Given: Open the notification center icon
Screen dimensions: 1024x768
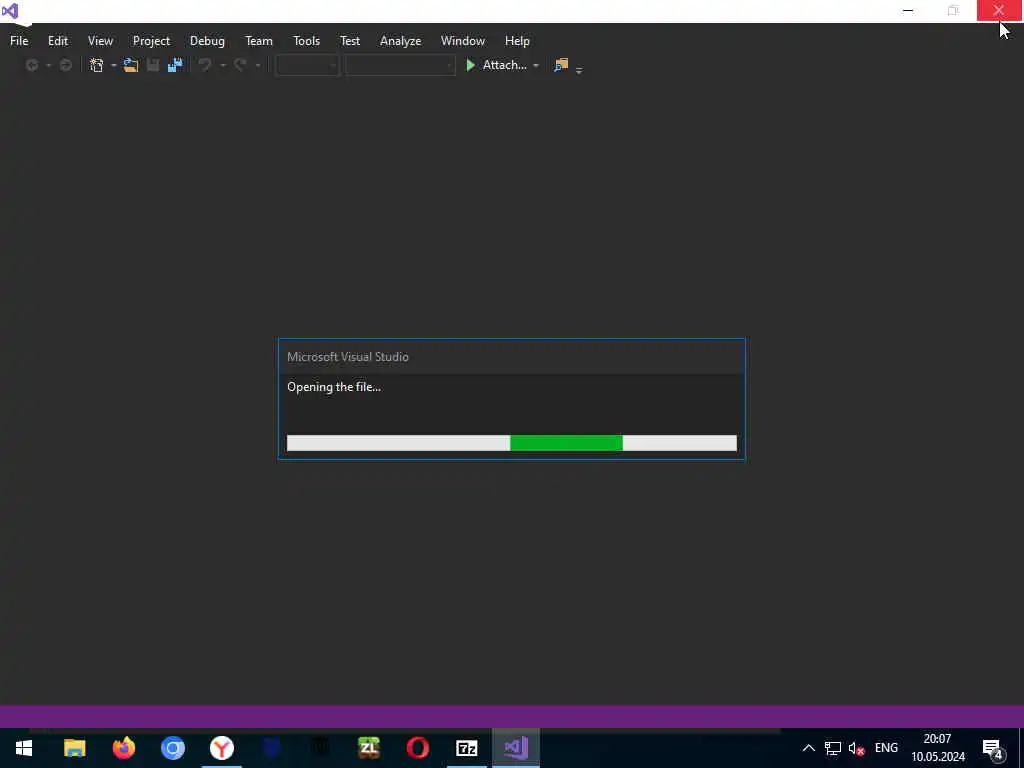Looking at the screenshot, I should coord(993,750).
